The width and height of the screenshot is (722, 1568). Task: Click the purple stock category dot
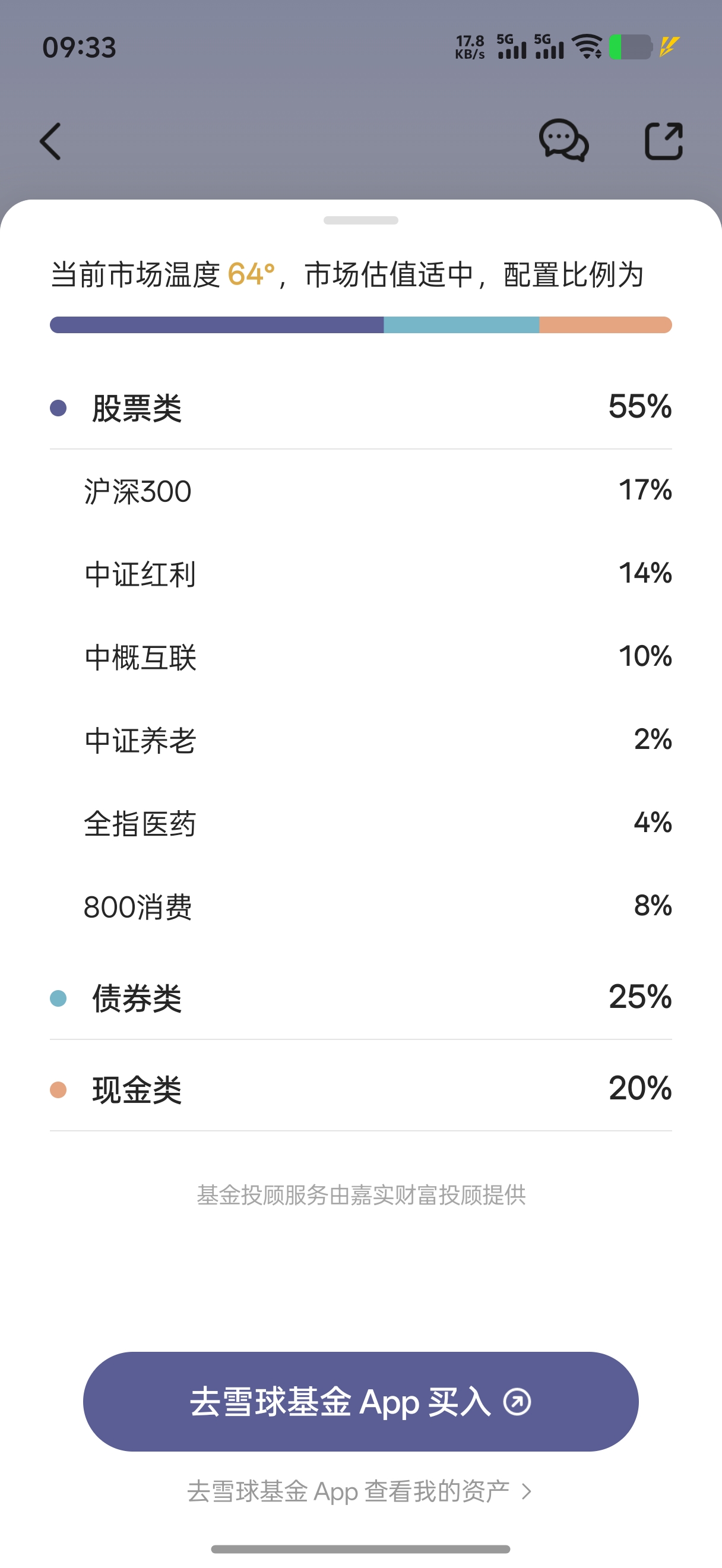[58, 408]
